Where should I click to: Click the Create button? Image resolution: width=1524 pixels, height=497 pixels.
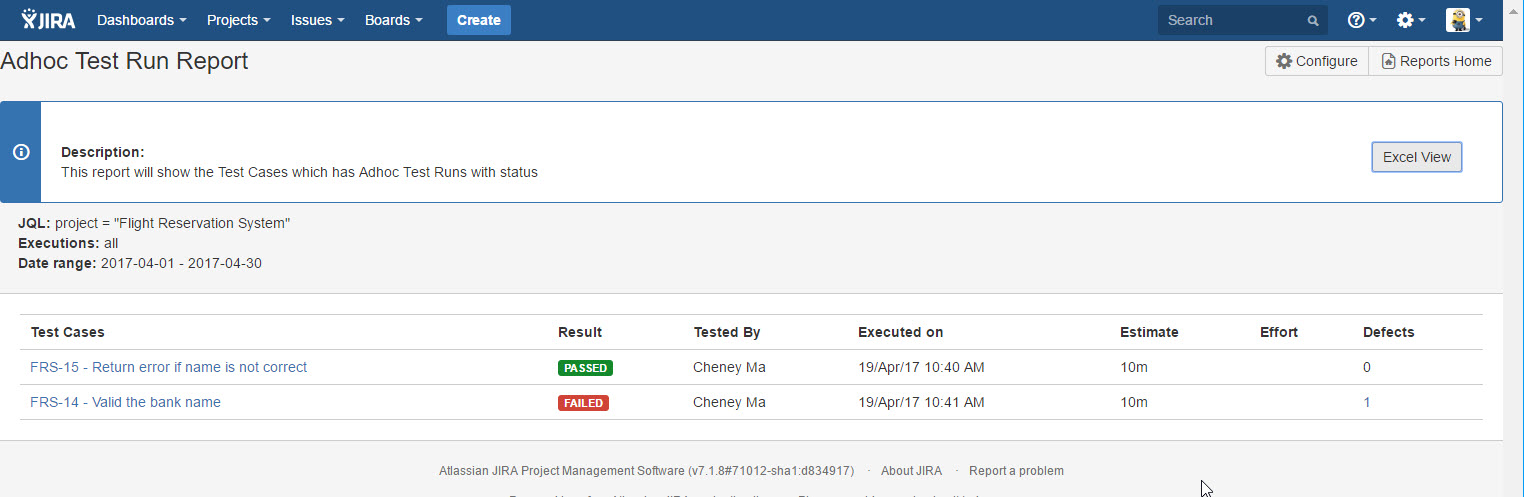(479, 20)
